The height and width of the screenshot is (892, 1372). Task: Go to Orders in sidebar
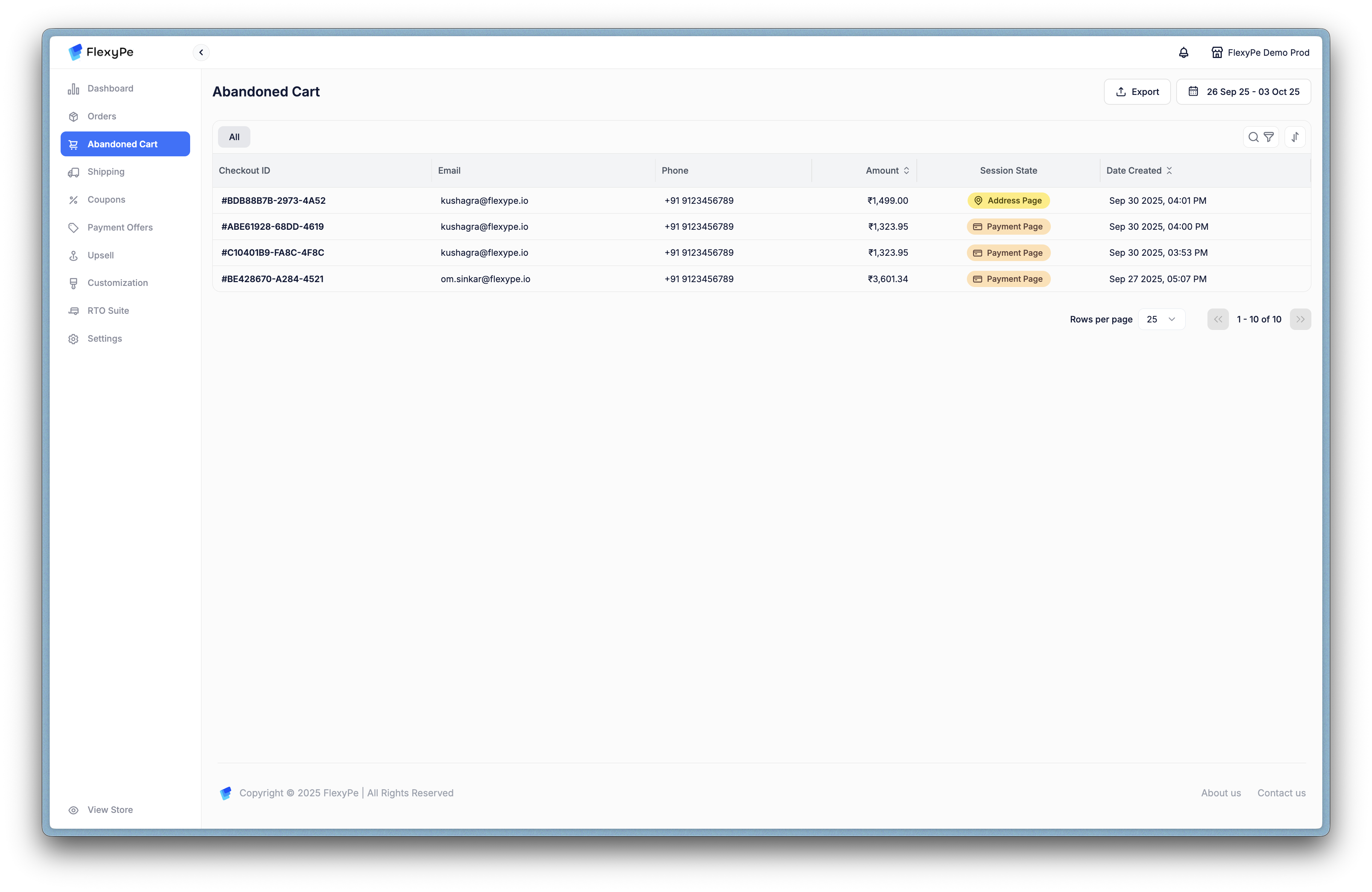(101, 116)
